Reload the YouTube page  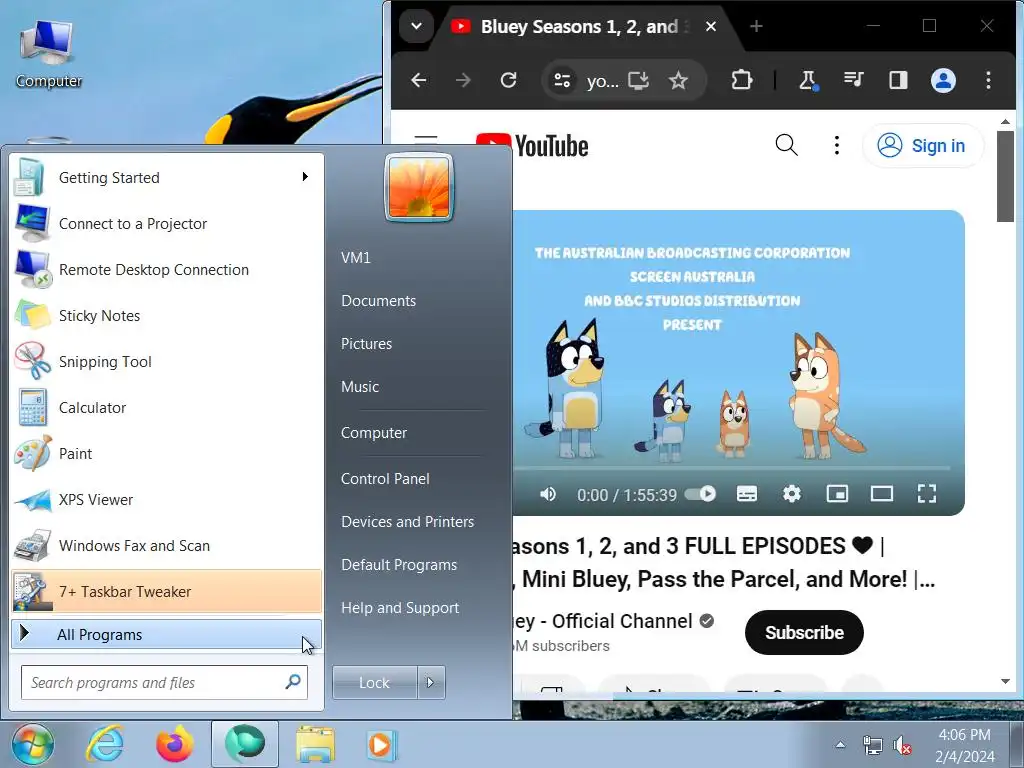pyautogui.click(x=508, y=80)
